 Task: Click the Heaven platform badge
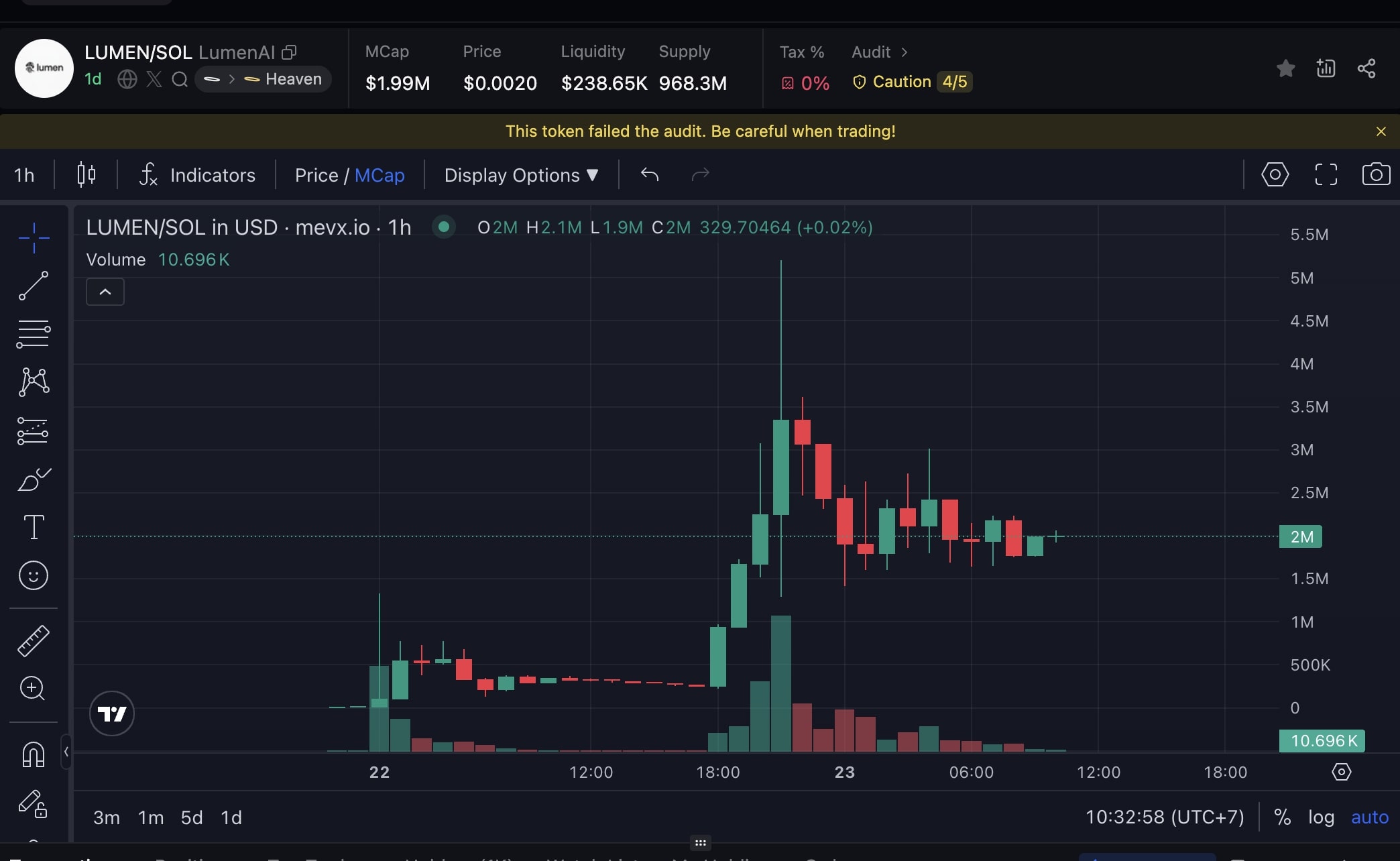pos(263,79)
